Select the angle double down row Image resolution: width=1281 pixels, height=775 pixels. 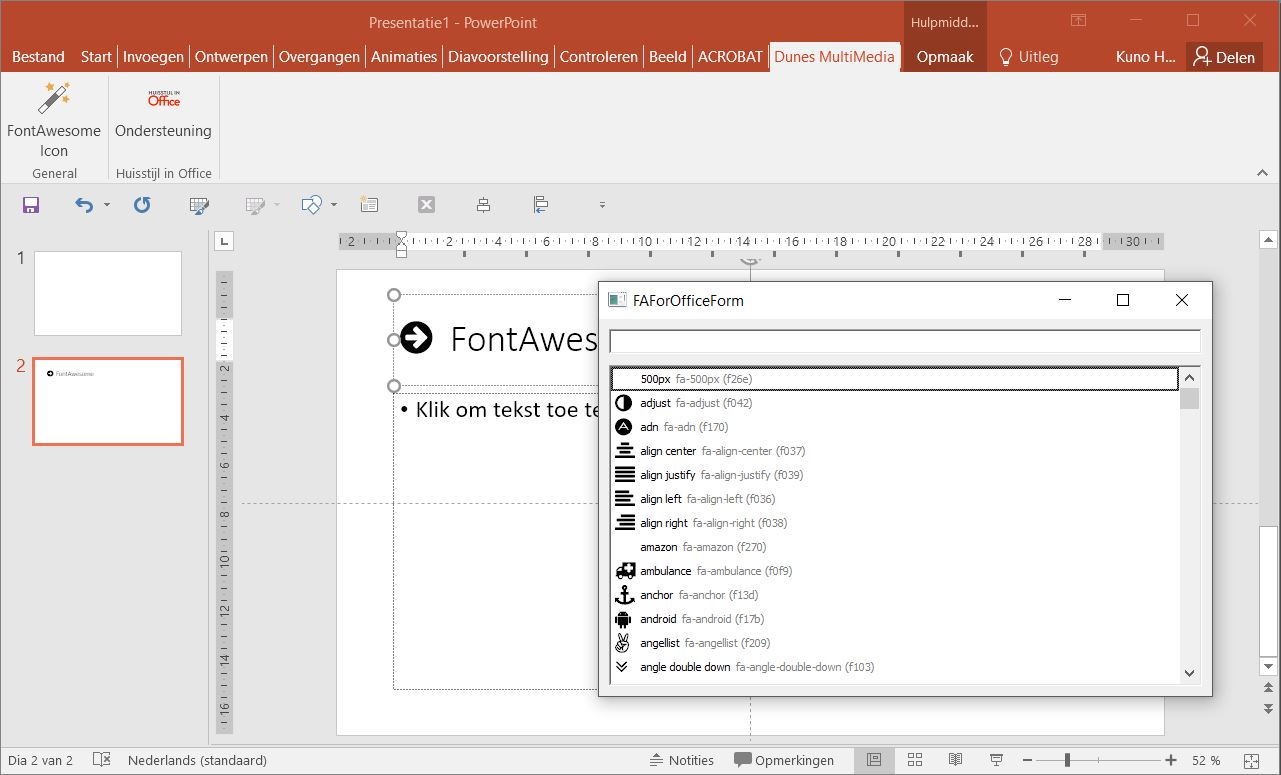(894, 667)
